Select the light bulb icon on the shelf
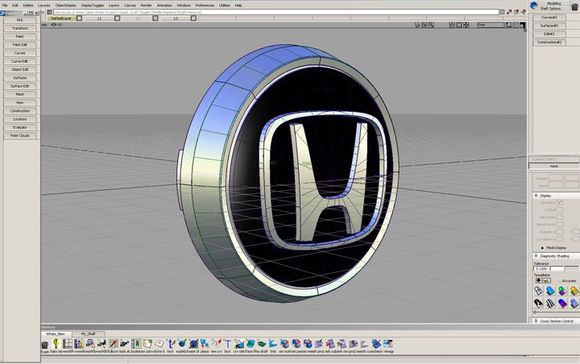Viewport: 580px width, 364px height. (56, 344)
